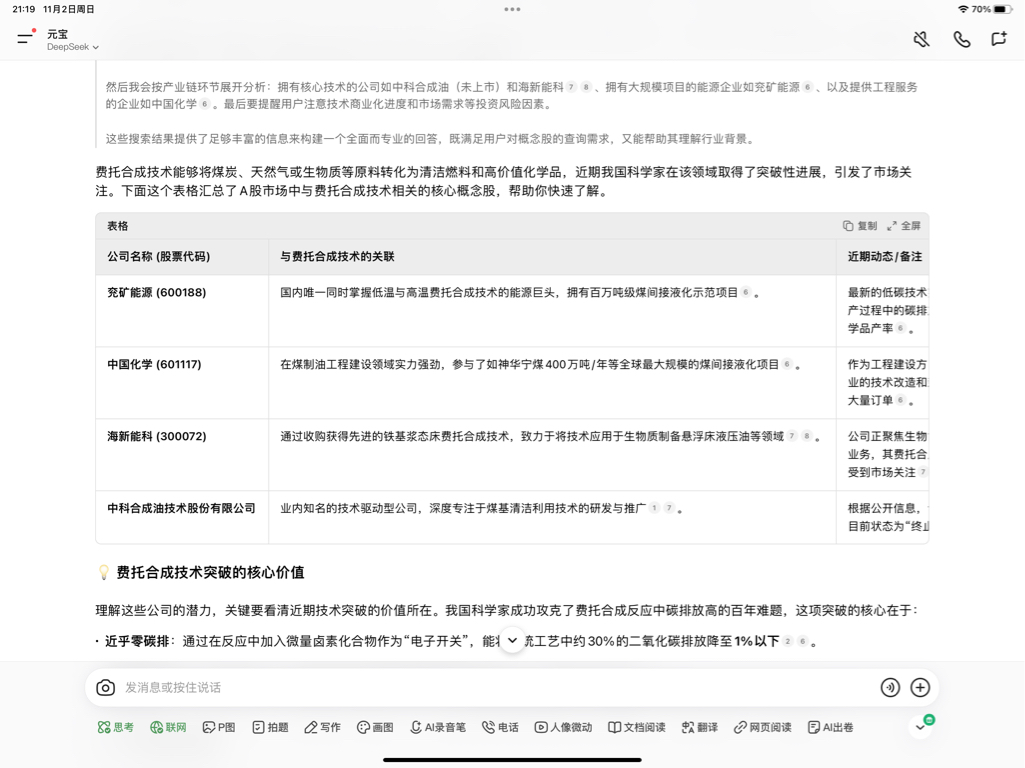Open the sidebar menu icon
Image resolution: width=1025 pixels, height=768 pixels.
pyautogui.click(x=25, y=38)
